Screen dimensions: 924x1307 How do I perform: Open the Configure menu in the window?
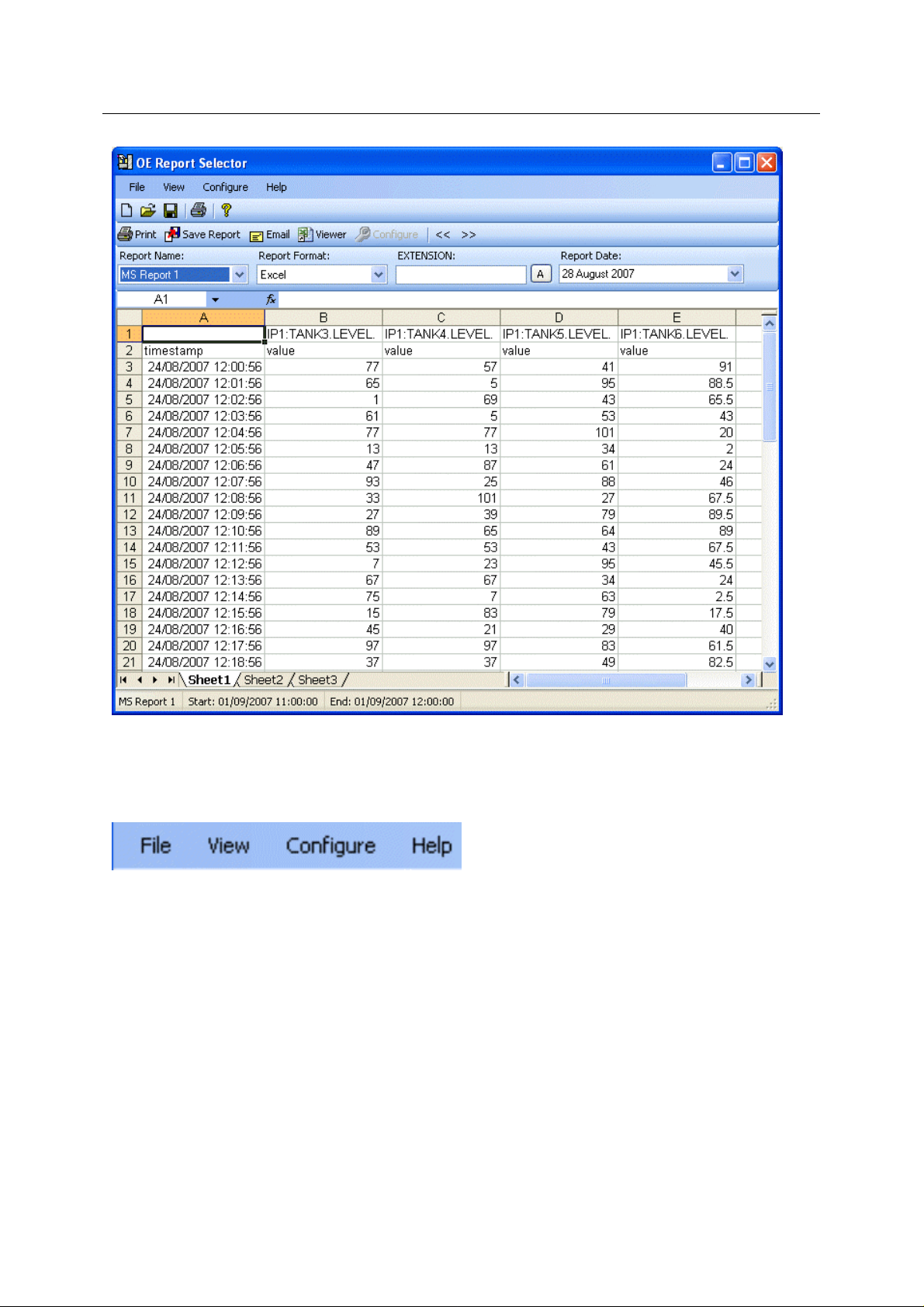tap(226, 187)
